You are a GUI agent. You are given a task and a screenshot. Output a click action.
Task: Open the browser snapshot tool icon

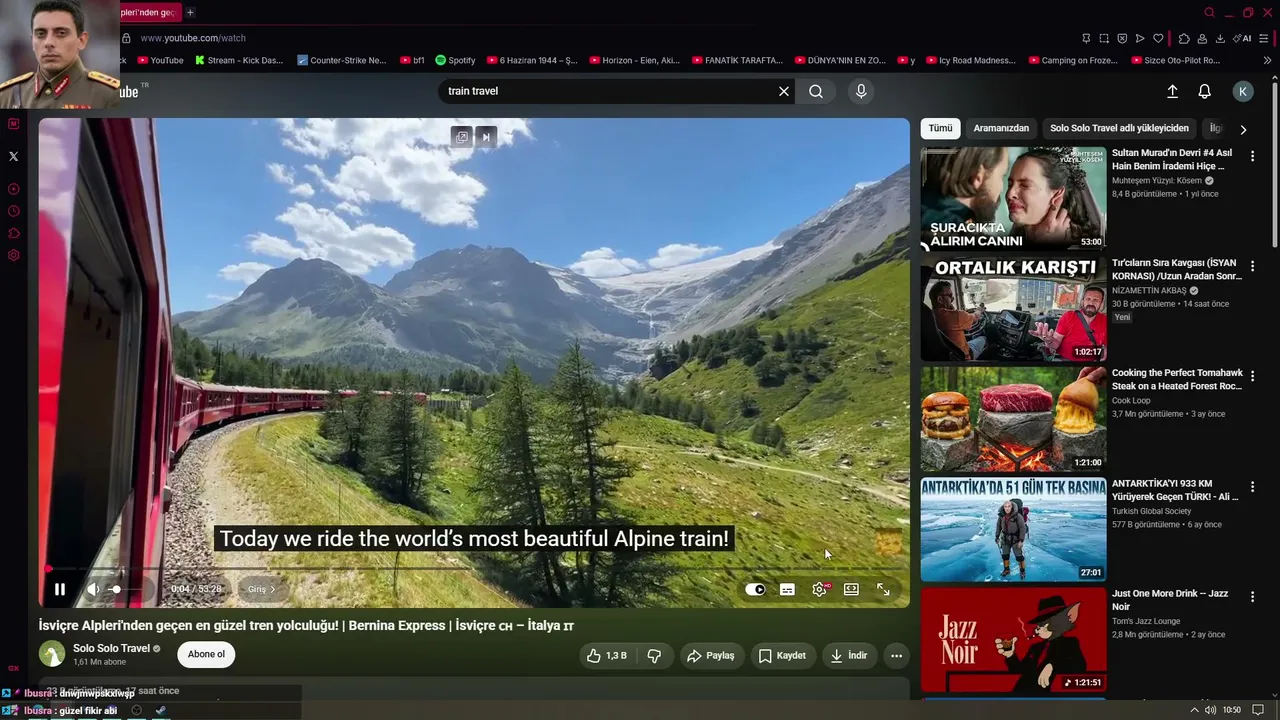click(1104, 38)
